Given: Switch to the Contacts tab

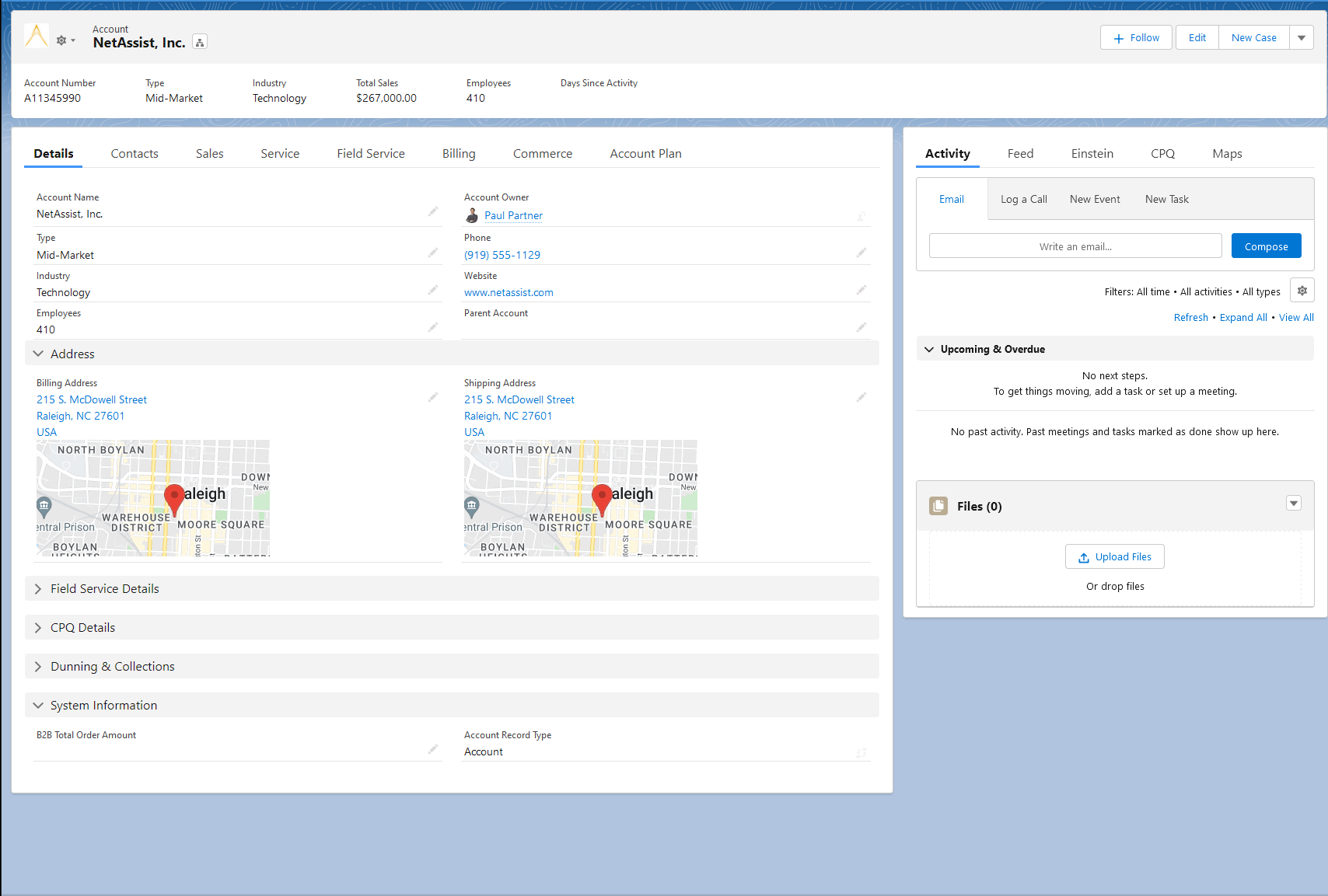Looking at the screenshot, I should [x=135, y=154].
